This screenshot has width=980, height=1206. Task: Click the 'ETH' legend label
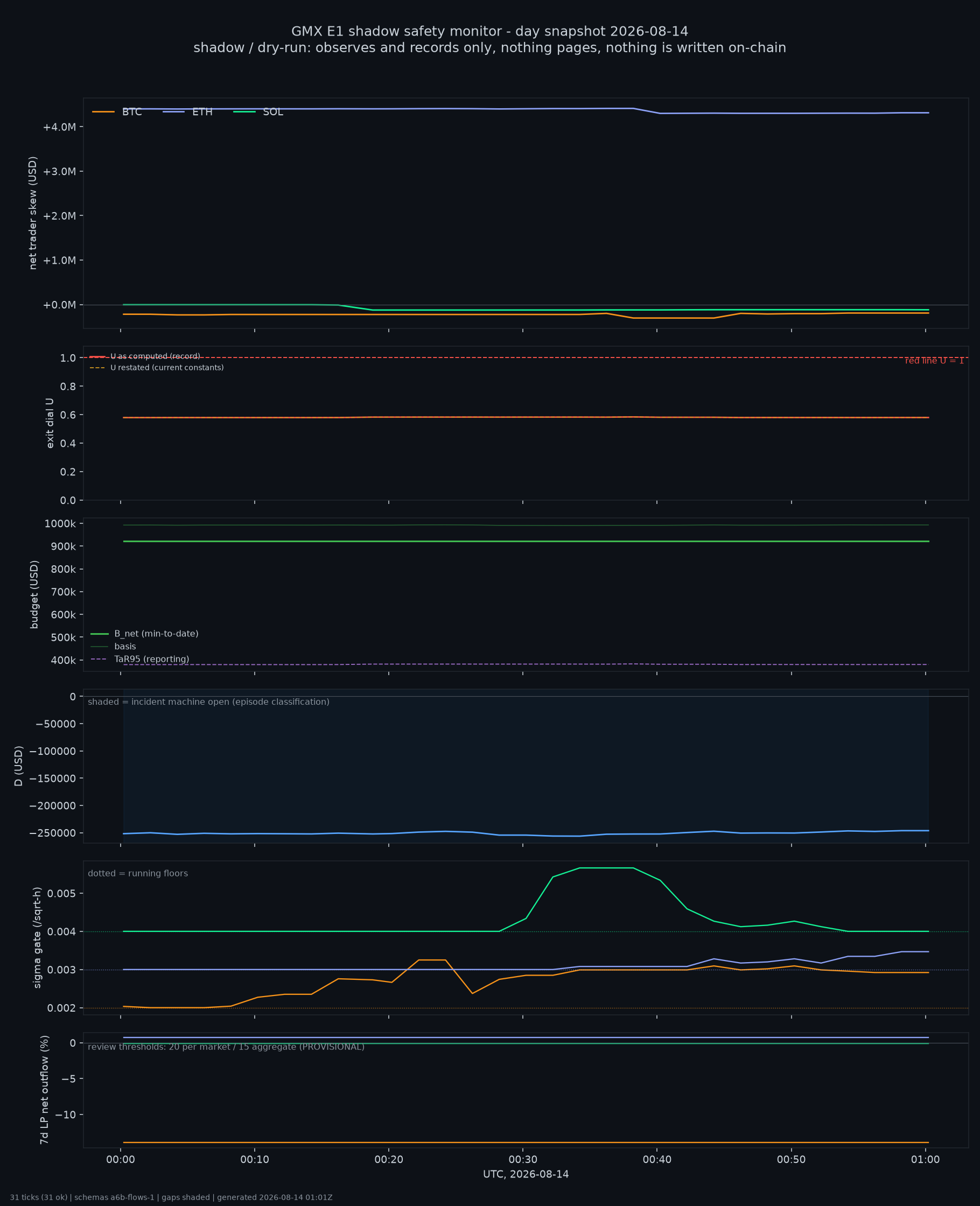[x=202, y=113]
